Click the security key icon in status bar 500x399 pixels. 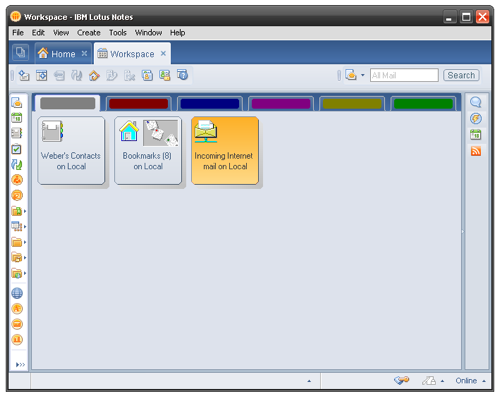[401, 380]
